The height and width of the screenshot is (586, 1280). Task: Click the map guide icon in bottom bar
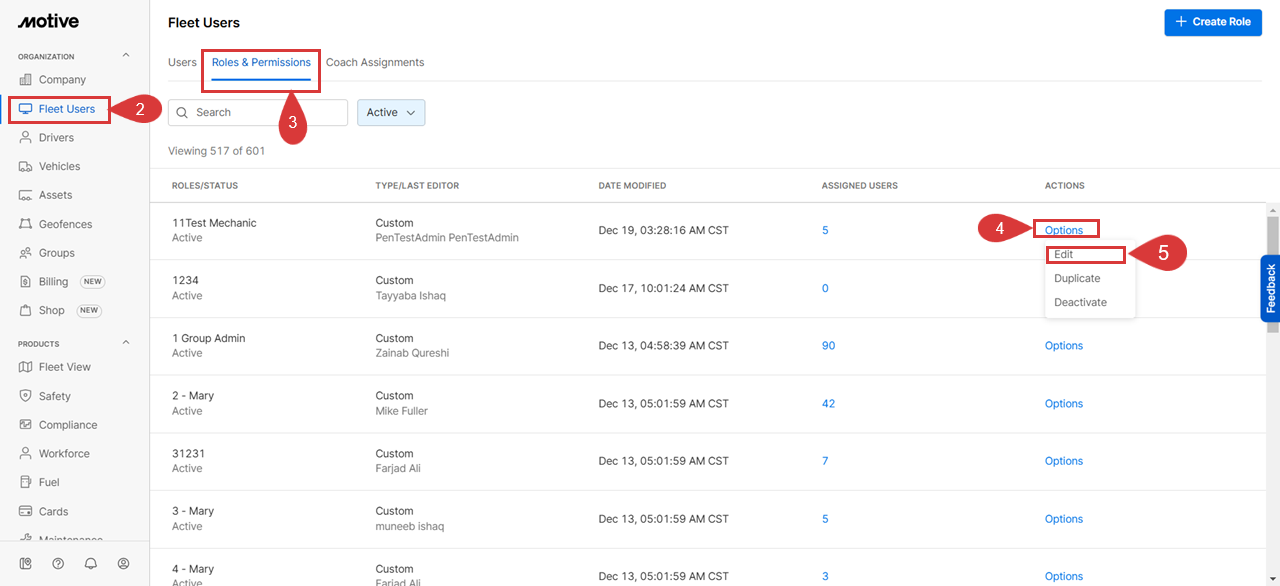(25, 563)
